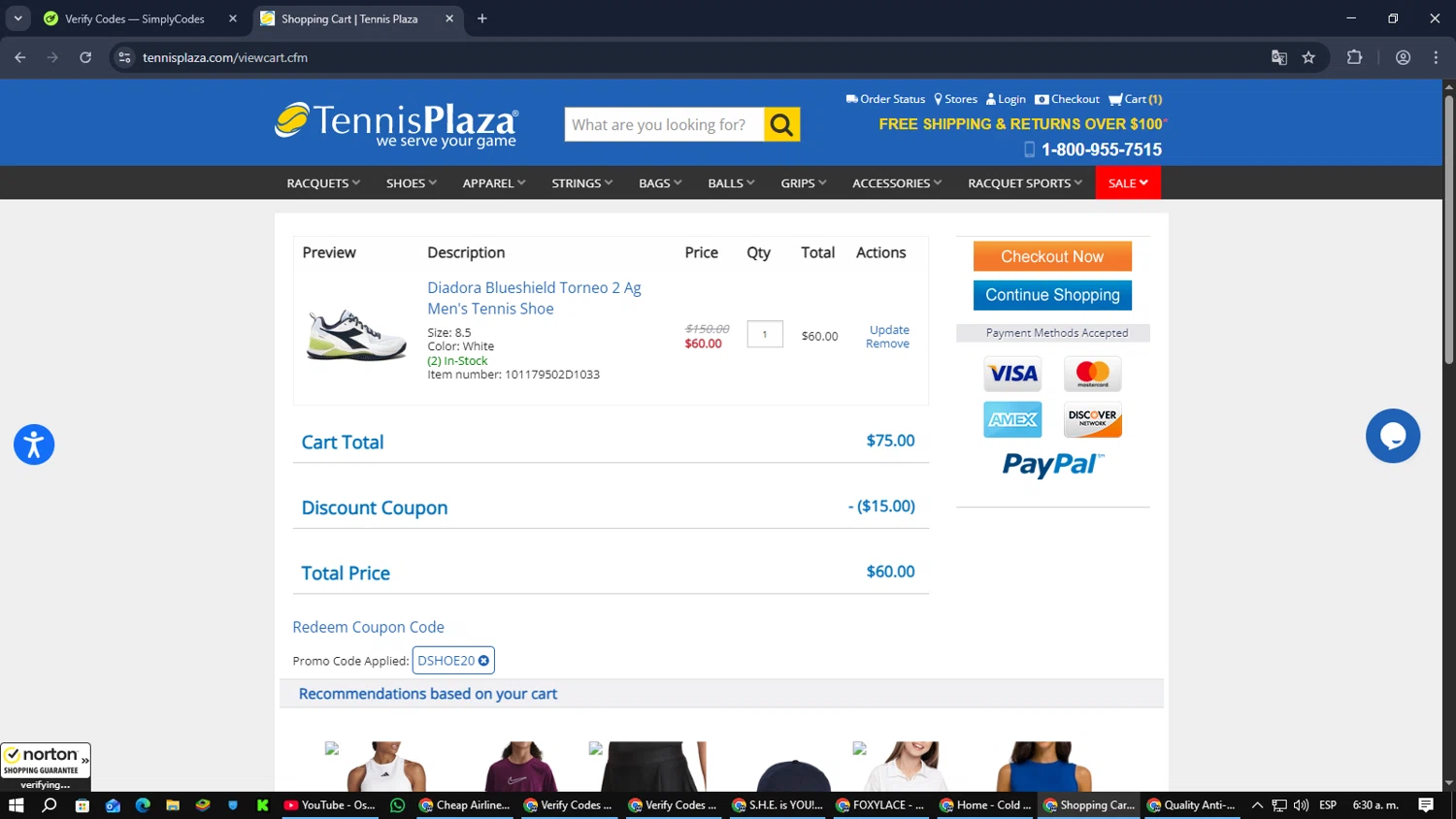Click the TennisPlaza logo
The image size is (1456, 819).
click(x=396, y=125)
